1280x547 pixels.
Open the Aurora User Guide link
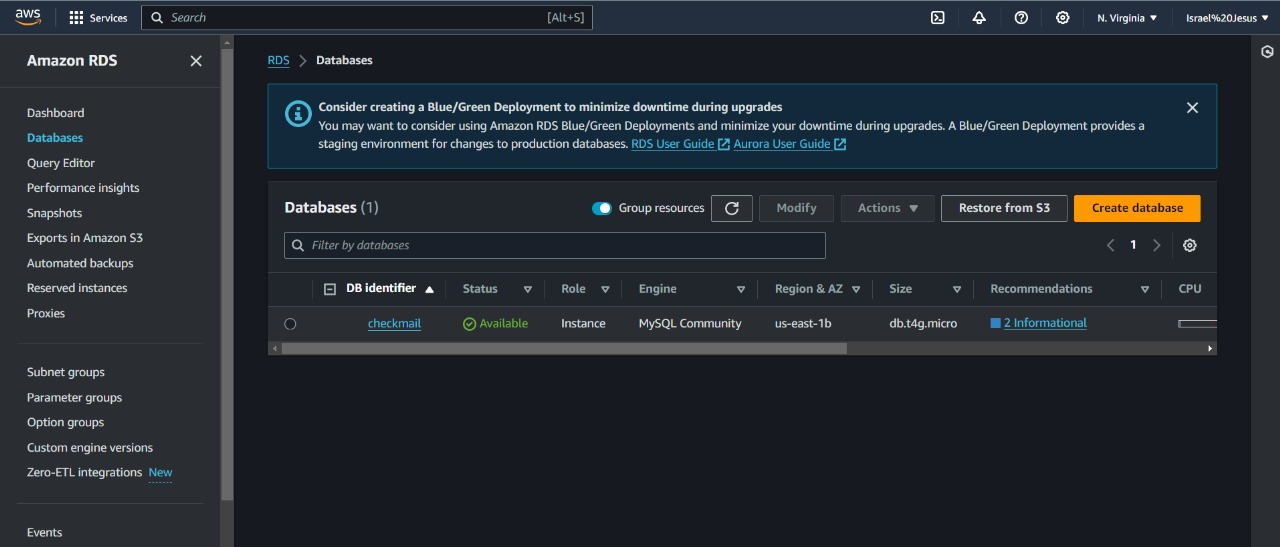[782, 144]
